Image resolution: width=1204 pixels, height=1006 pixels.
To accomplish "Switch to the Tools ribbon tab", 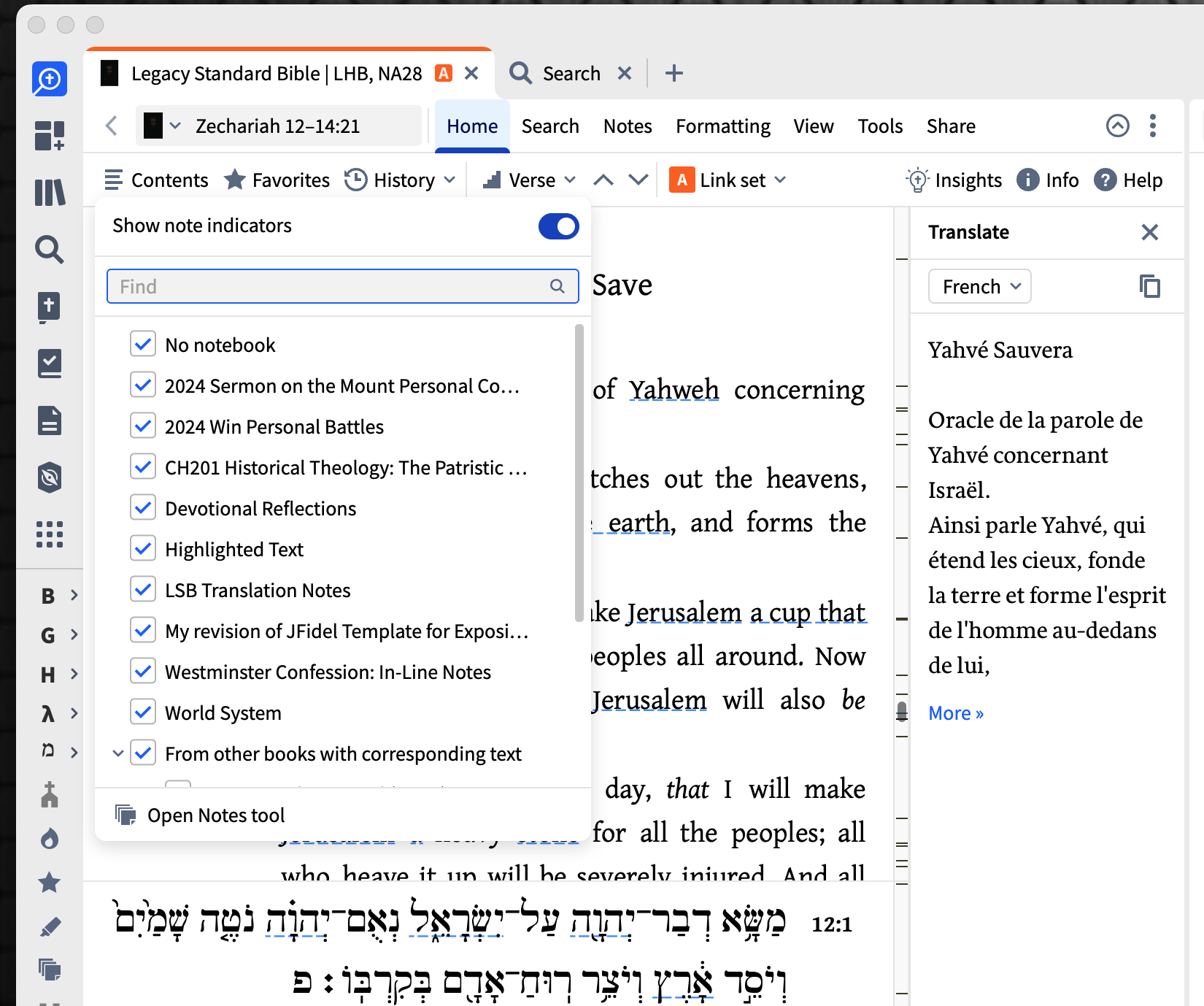I will click(x=880, y=126).
